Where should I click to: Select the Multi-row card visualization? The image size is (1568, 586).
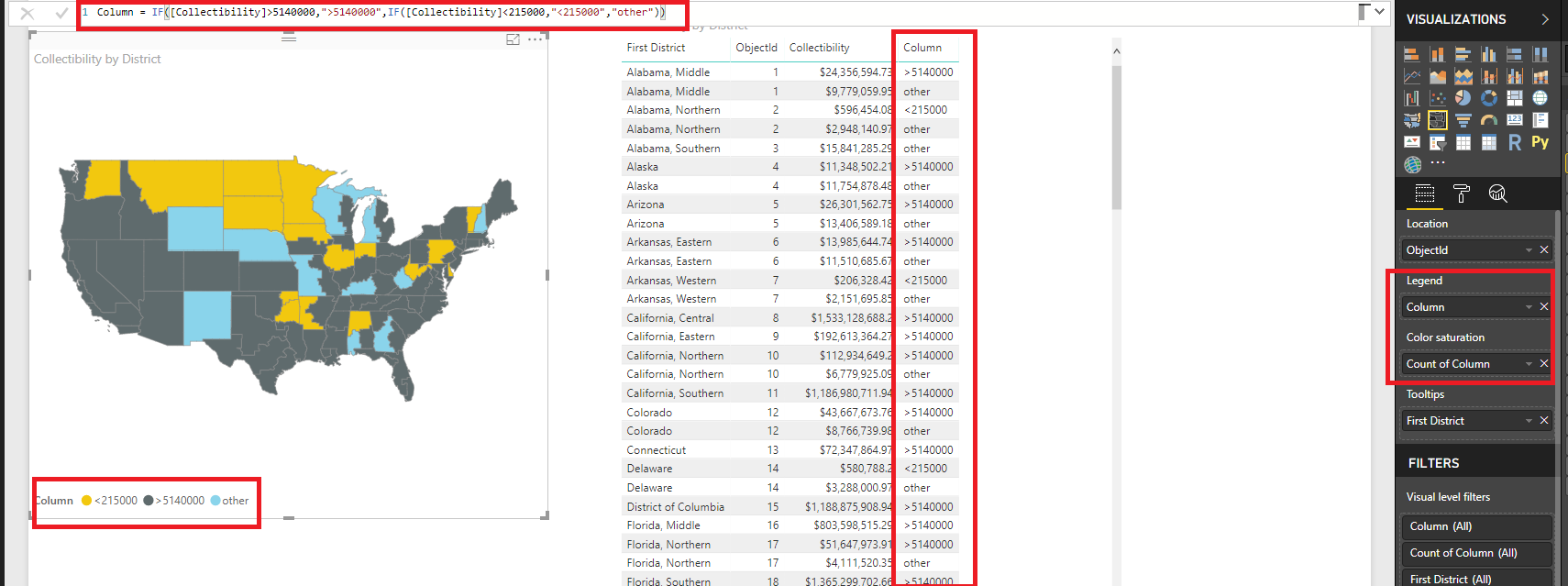1540,120
